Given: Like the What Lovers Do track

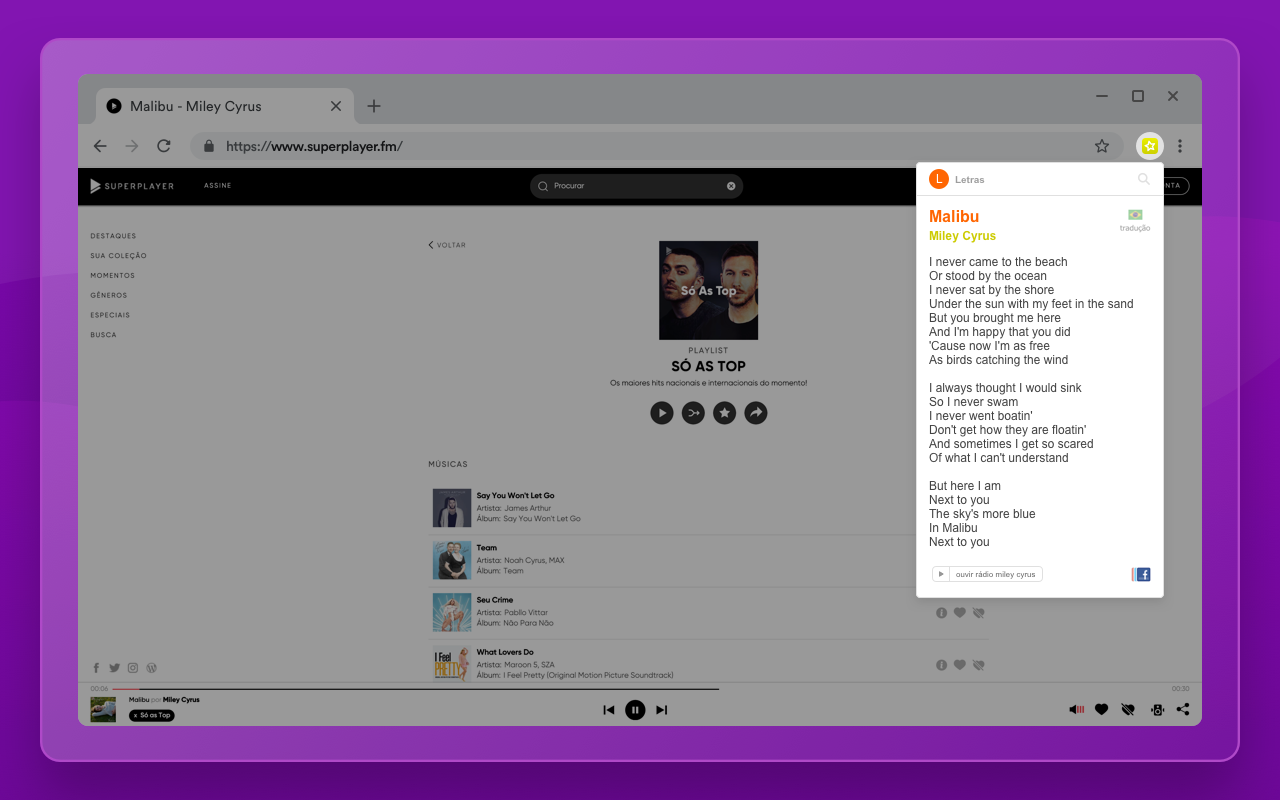Looking at the screenshot, I should point(959,665).
